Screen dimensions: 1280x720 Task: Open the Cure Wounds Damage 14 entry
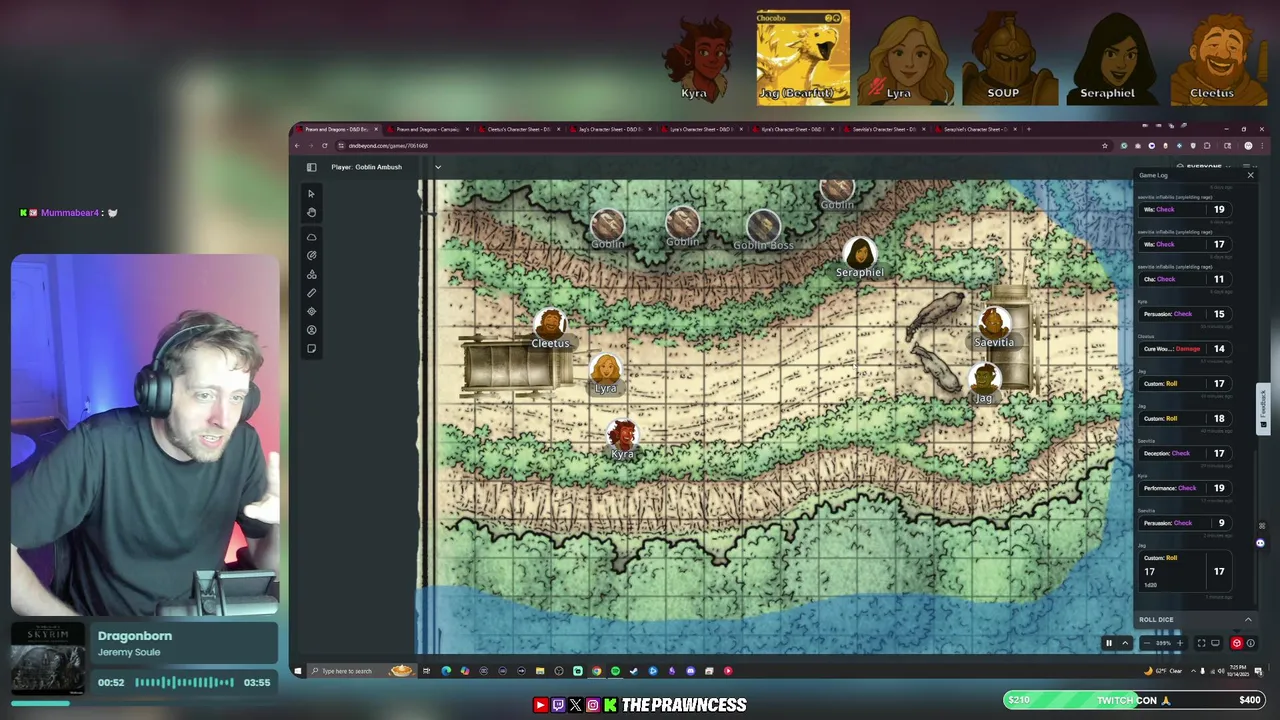click(1185, 349)
